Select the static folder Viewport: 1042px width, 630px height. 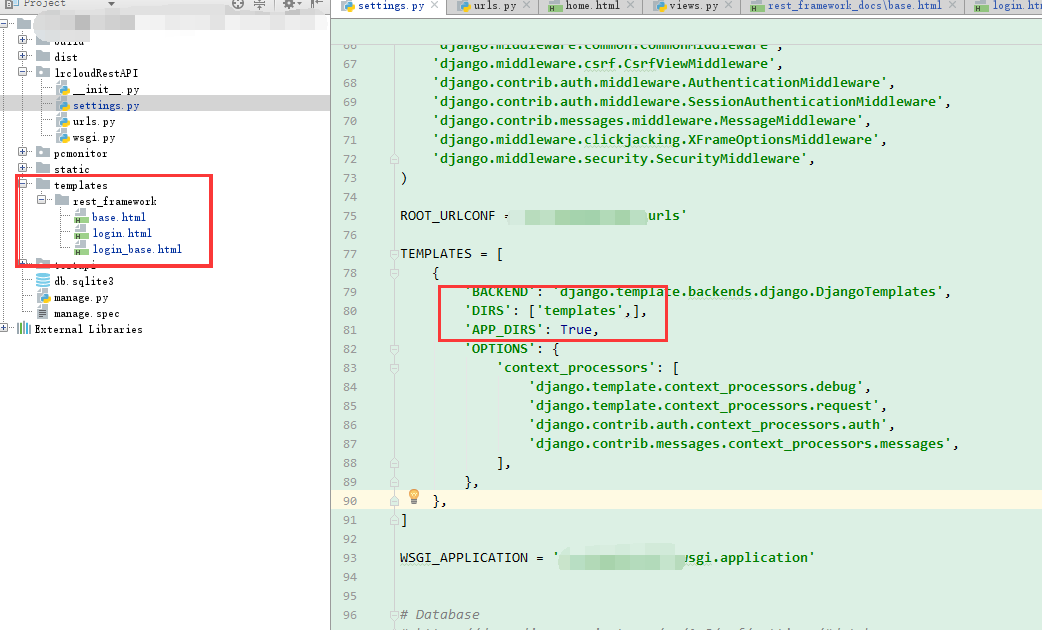click(71, 169)
